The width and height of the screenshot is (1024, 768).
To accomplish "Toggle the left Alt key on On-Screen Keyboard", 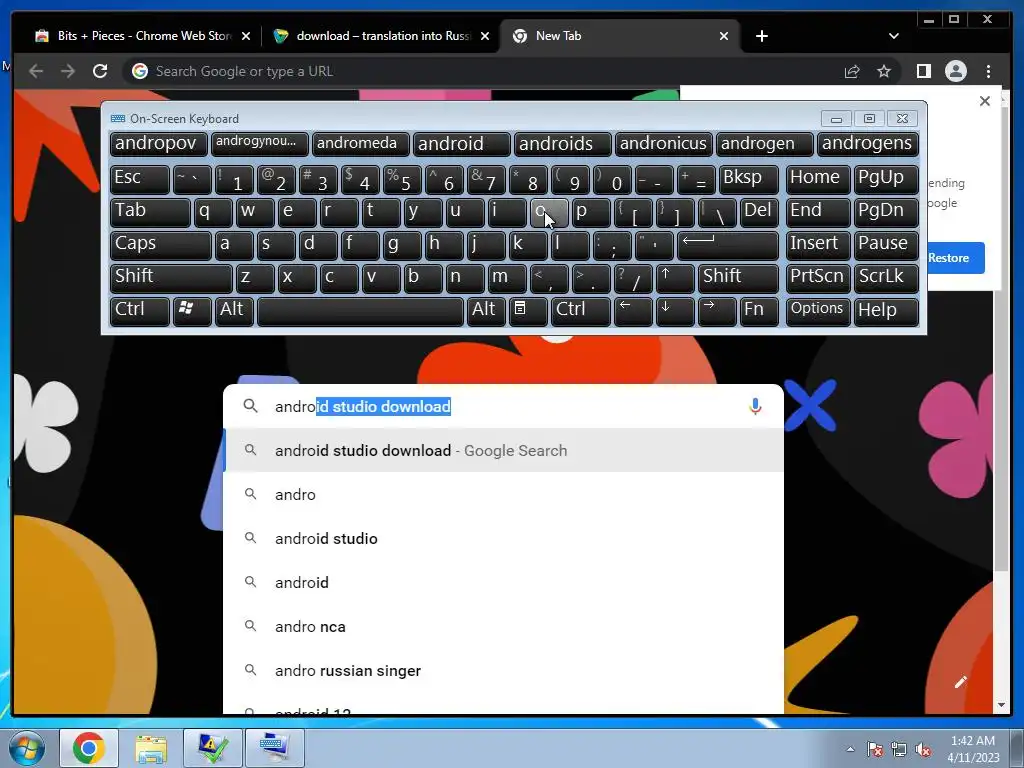I will pos(234,310).
